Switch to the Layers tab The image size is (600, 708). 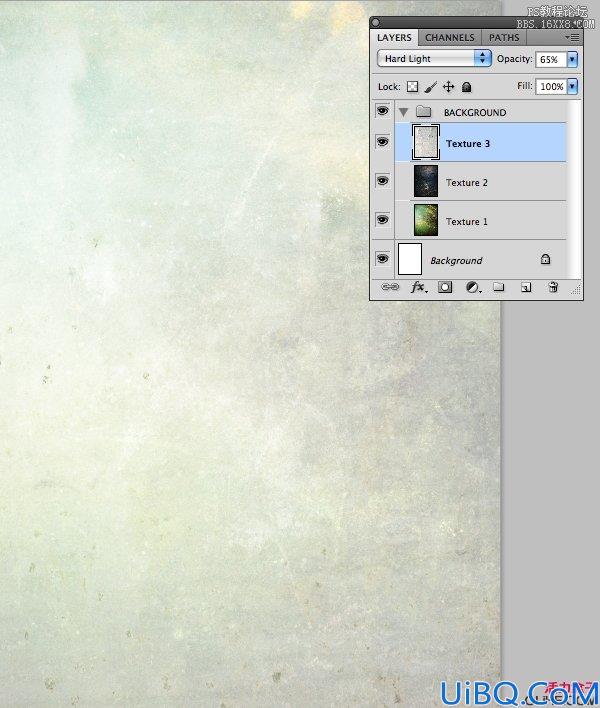(x=395, y=37)
